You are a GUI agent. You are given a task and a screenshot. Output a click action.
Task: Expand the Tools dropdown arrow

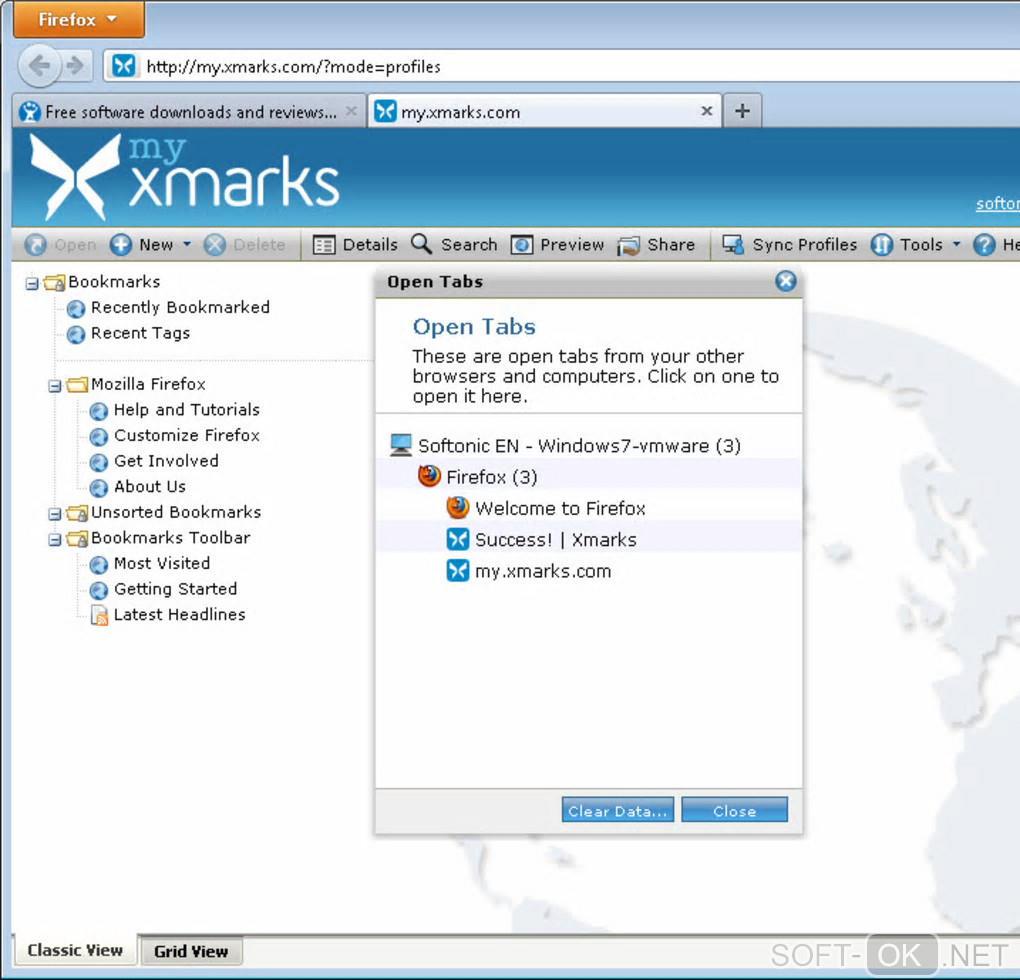coord(956,245)
